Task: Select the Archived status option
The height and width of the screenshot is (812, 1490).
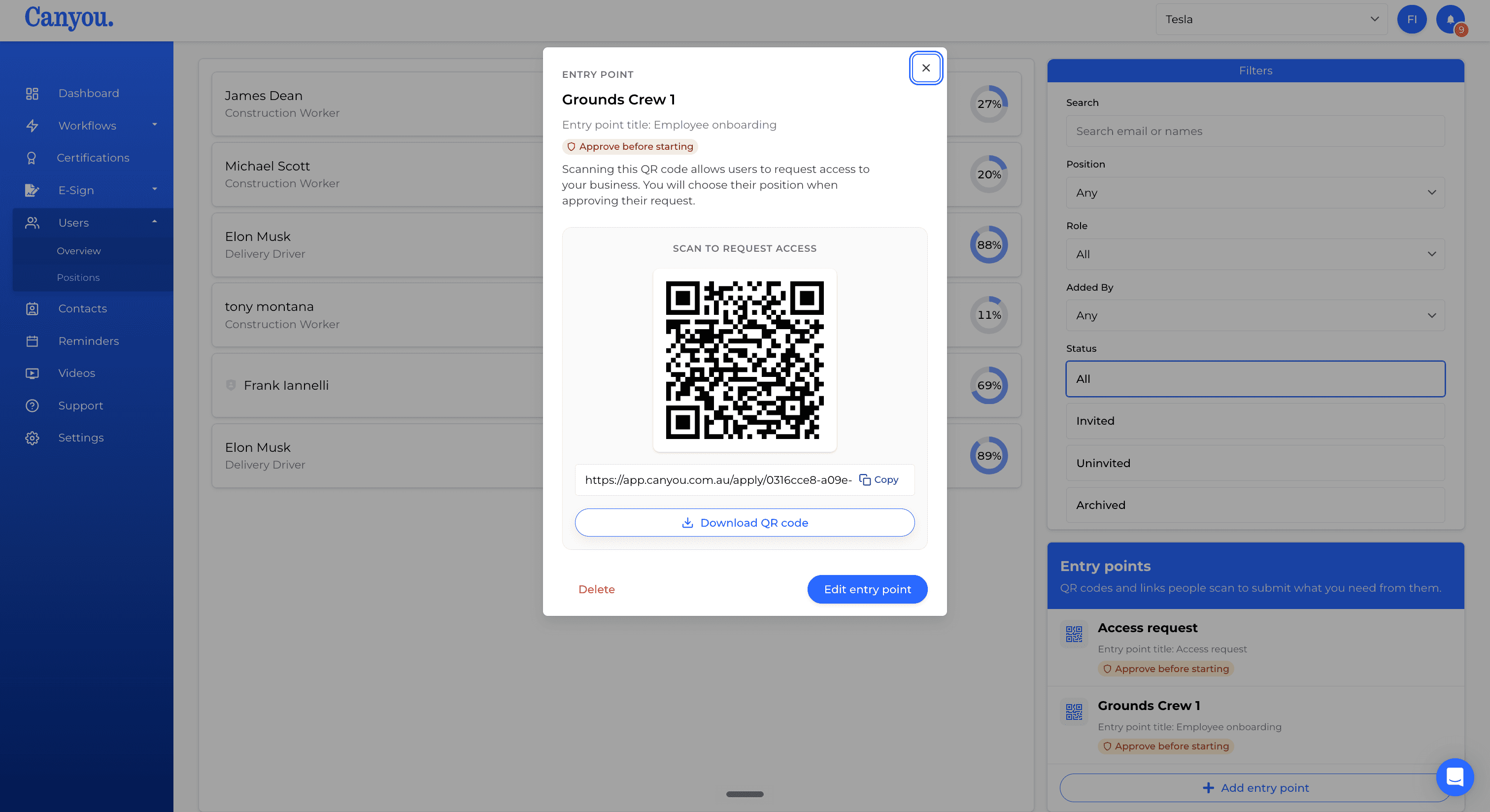Action: [x=1254, y=505]
